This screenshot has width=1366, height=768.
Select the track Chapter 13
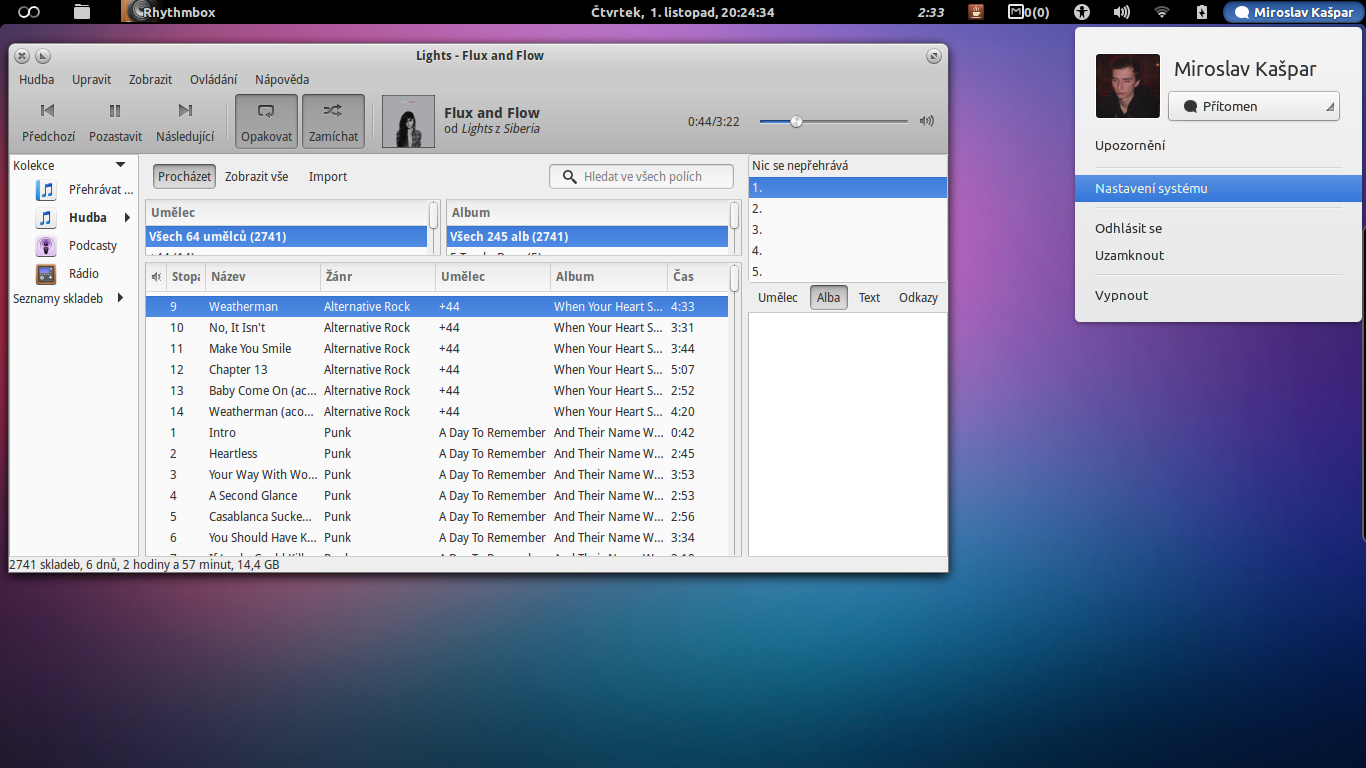click(437, 370)
